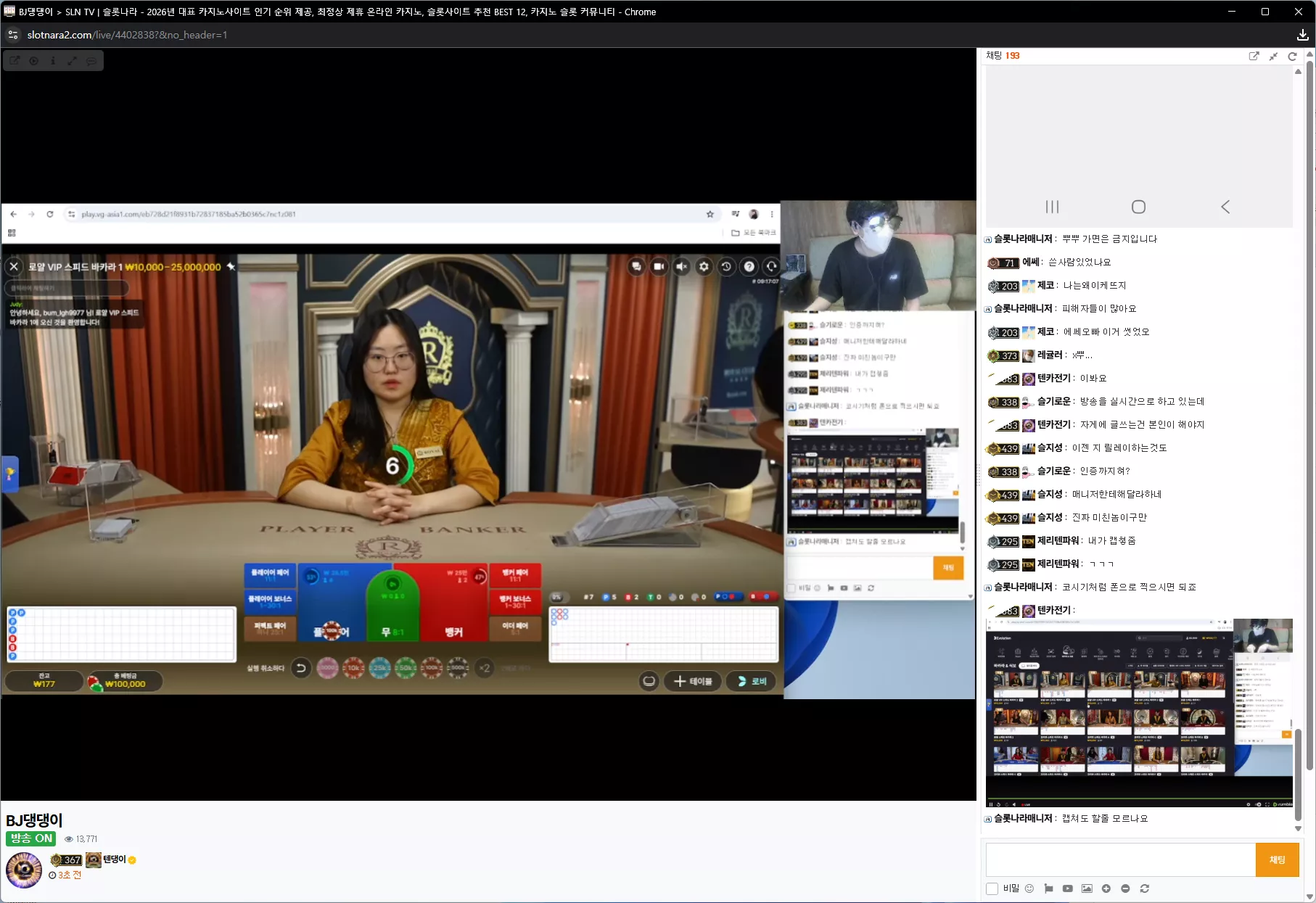This screenshot has width=1316, height=903.
Task: Click the '3초 전' timestamp with clock icon
Action: [65, 875]
